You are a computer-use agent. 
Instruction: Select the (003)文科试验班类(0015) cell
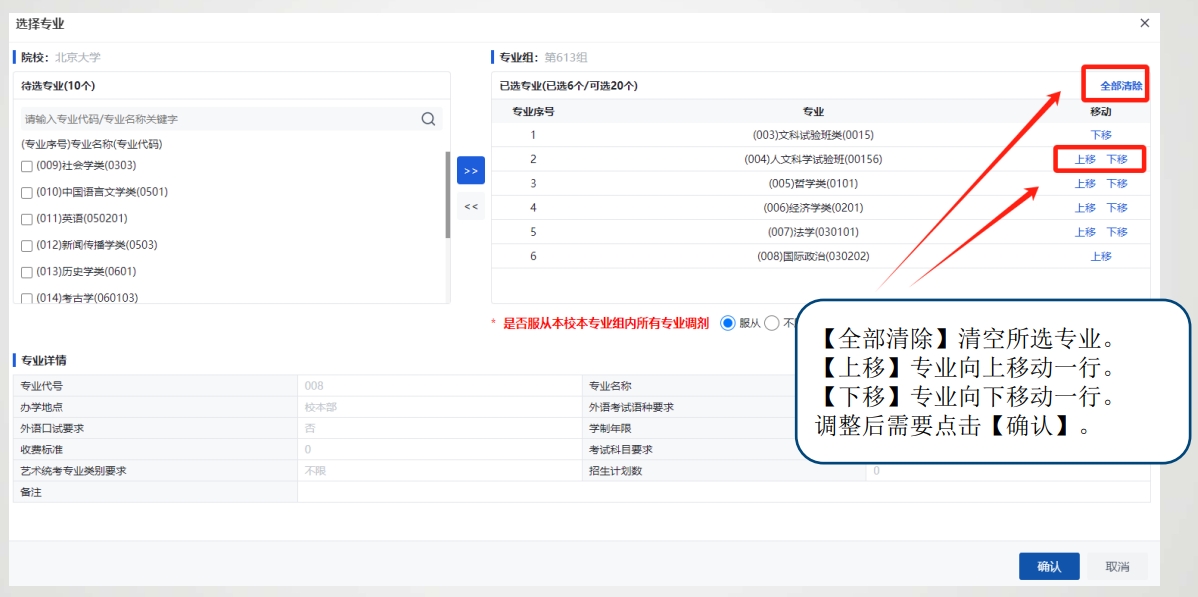coord(813,135)
